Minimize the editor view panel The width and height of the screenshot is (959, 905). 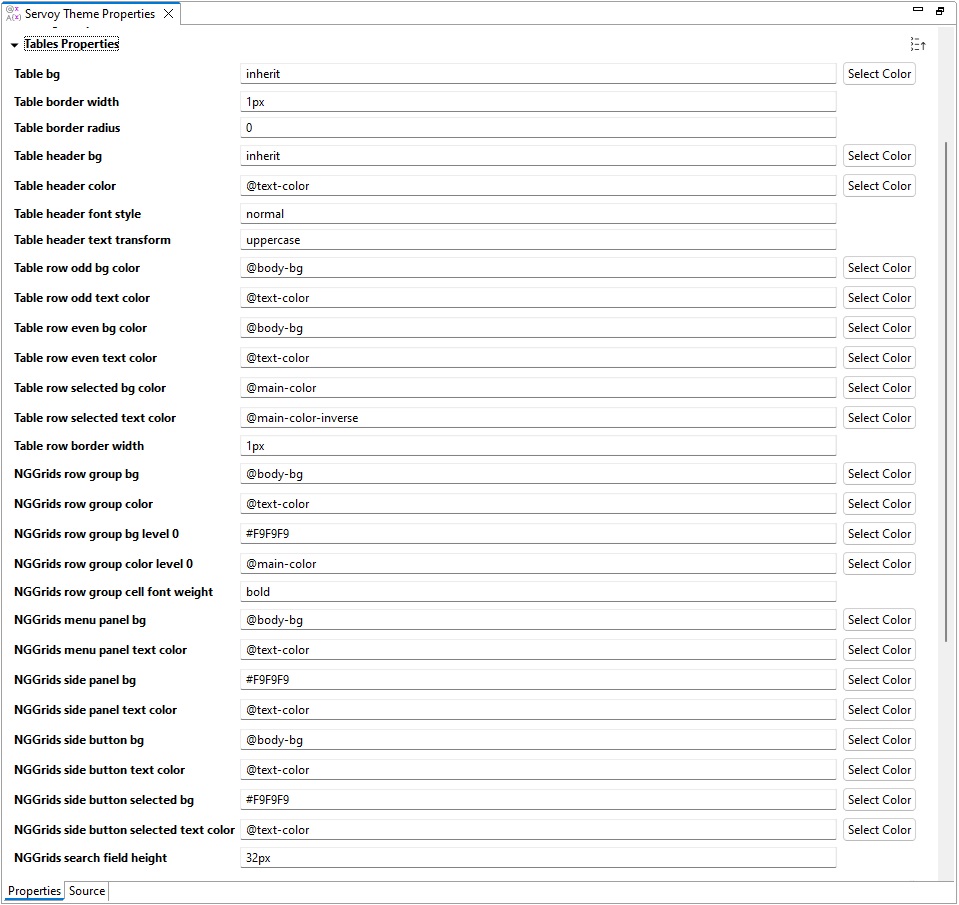pyautogui.click(x=918, y=10)
